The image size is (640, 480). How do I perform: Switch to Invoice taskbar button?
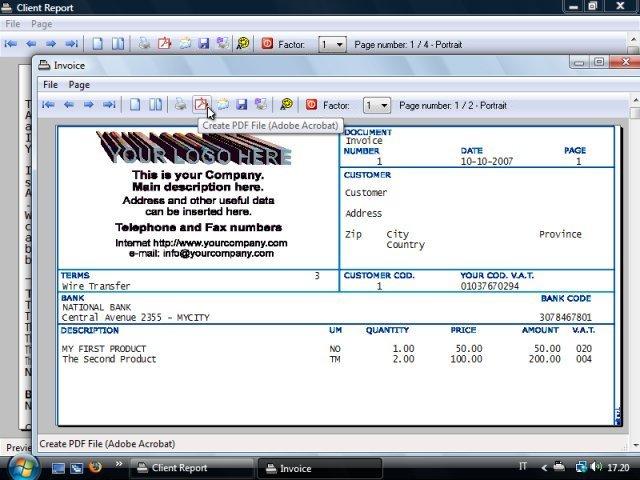coord(320,468)
